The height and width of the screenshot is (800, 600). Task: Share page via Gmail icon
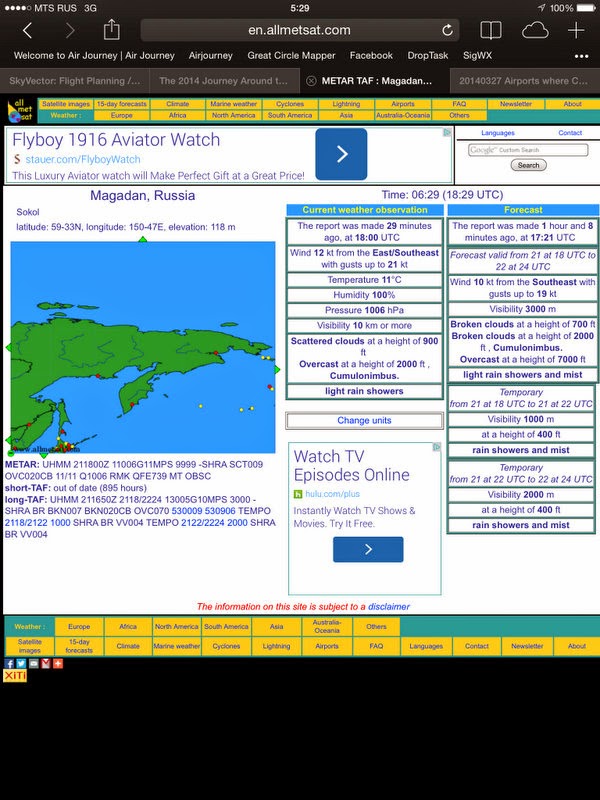(x=45, y=663)
